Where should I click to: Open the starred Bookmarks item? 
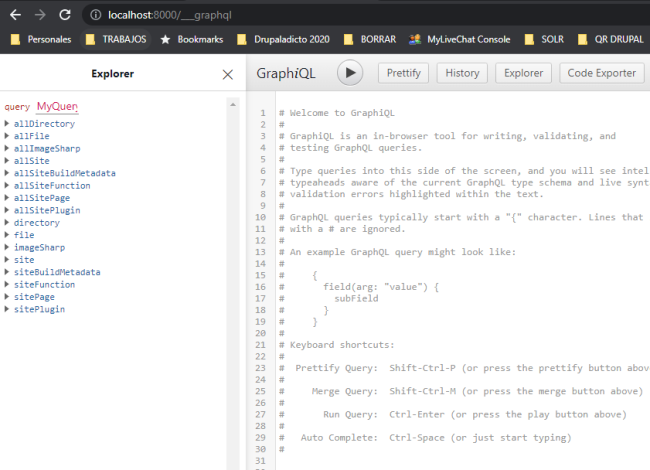(x=192, y=39)
